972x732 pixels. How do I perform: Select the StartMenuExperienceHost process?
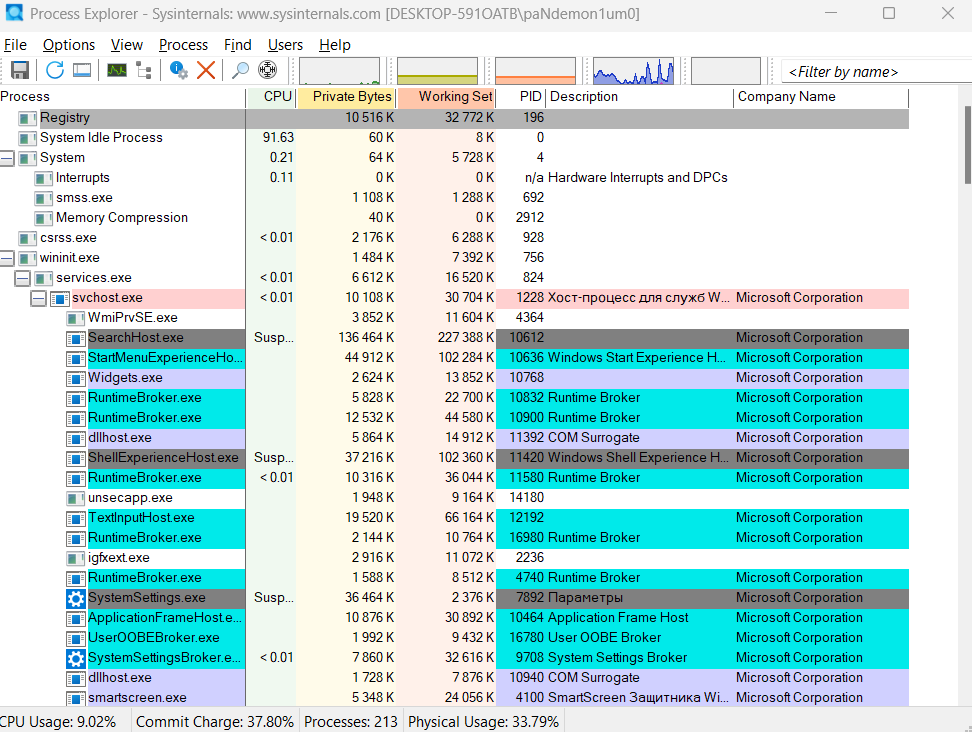point(454,358)
